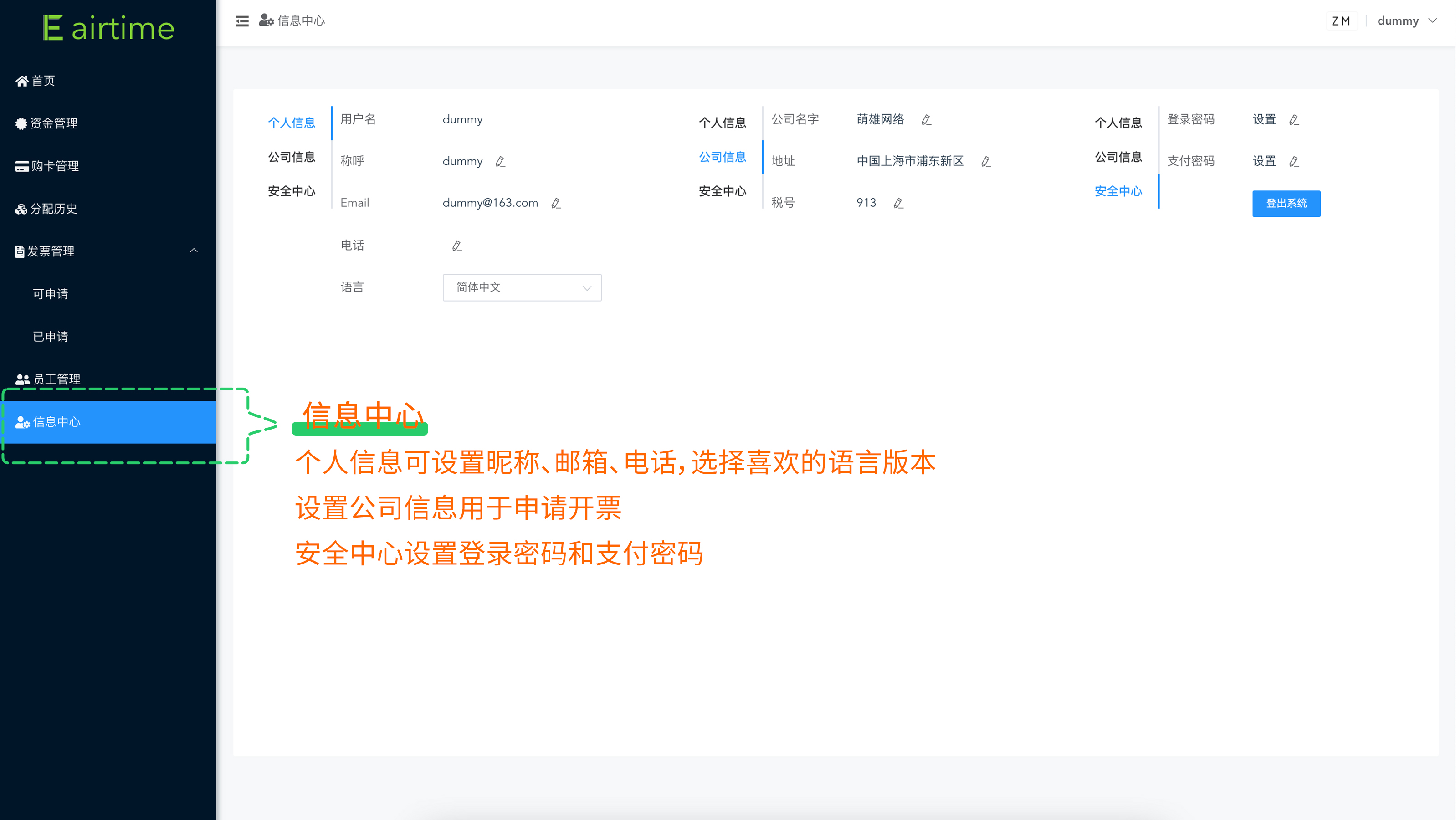
Task: Click the 信息中心 breadcrumb user-gear icon
Action: point(266,20)
